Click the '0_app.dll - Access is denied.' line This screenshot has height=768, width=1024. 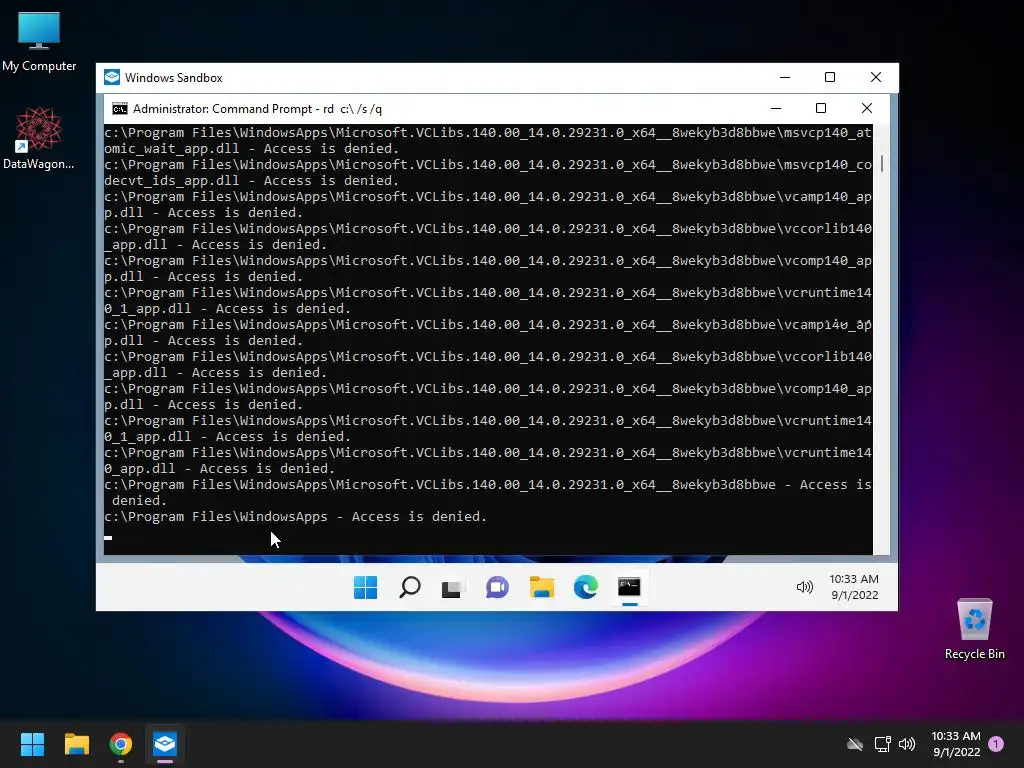pyautogui.click(x=219, y=469)
